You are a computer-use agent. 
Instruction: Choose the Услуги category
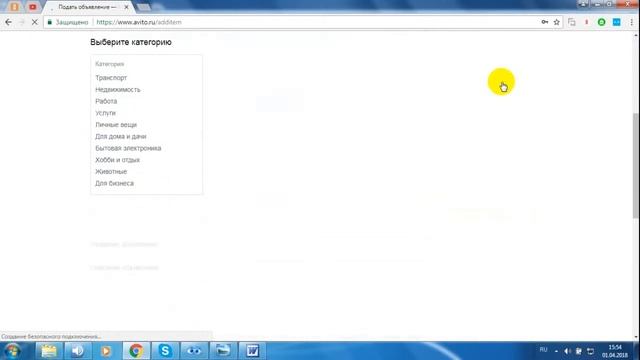coord(105,113)
